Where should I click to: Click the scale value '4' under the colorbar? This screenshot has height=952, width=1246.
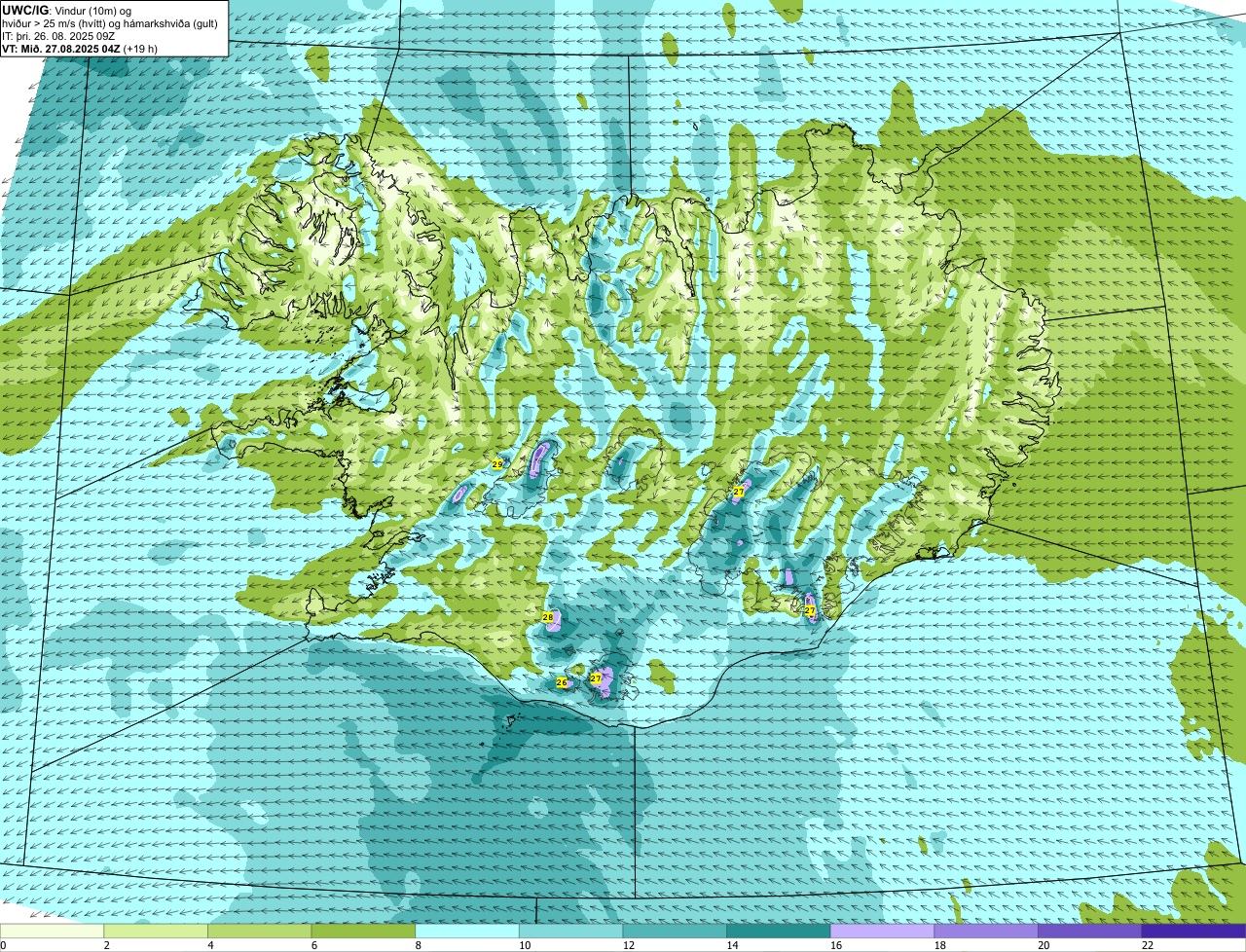pyautogui.click(x=209, y=945)
